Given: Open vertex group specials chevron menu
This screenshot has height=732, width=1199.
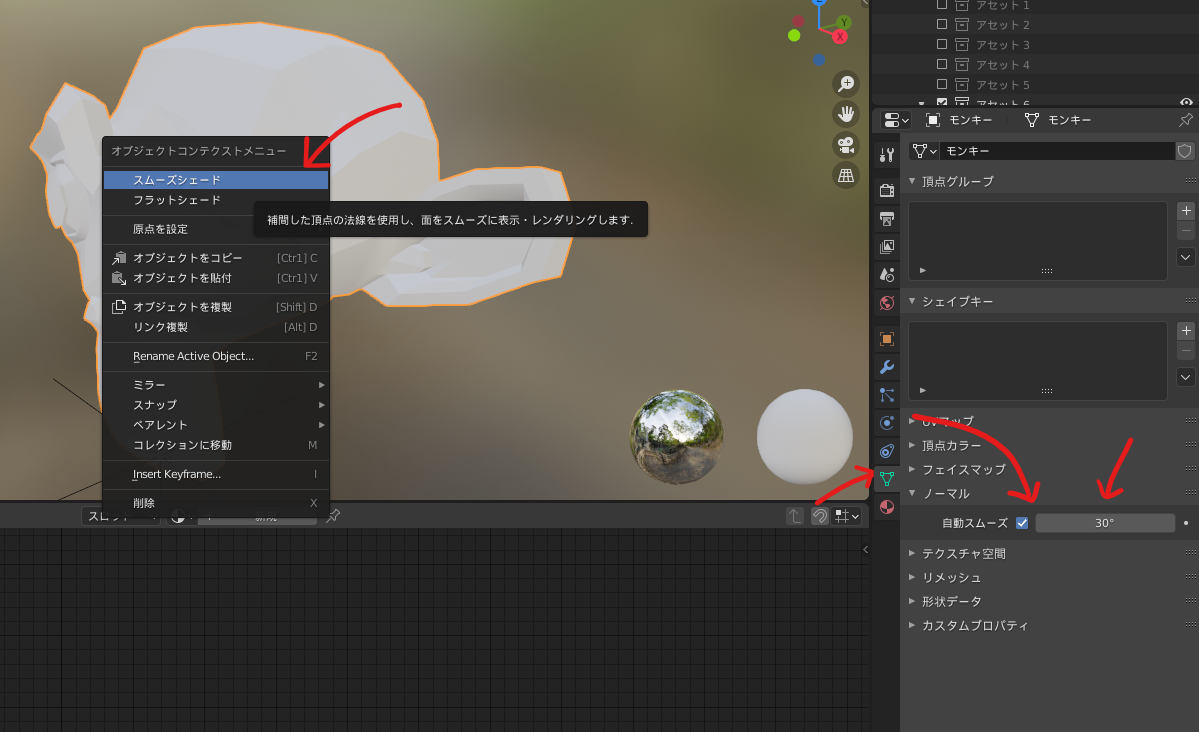Looking at the screenshot, I should tap(1185, 257).
